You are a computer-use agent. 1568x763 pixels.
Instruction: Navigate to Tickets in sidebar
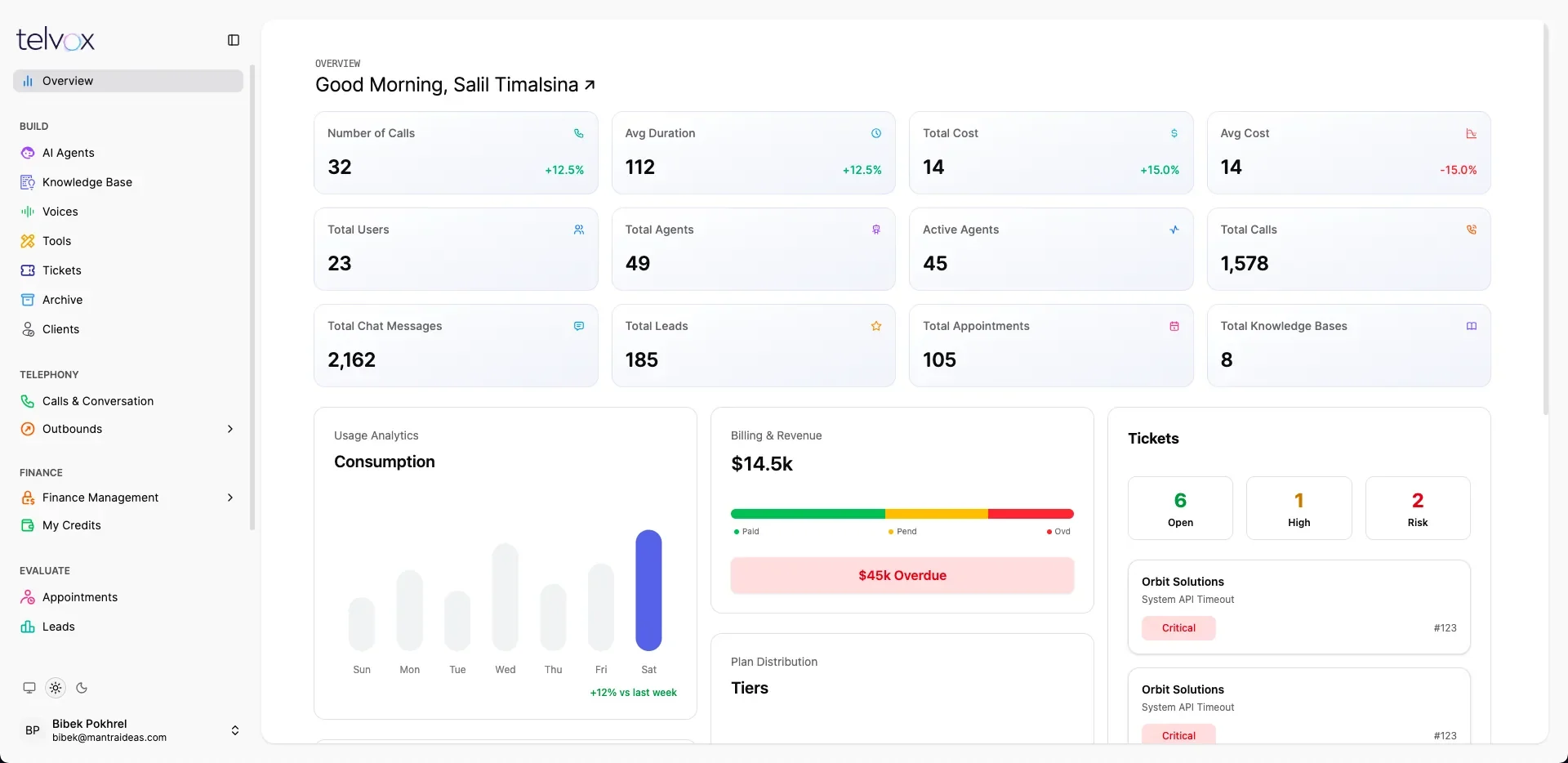(x=128, y=270)
